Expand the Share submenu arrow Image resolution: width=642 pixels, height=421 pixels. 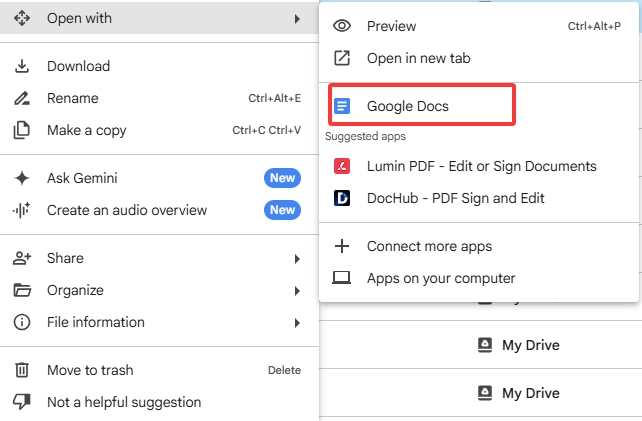point(297,259)
